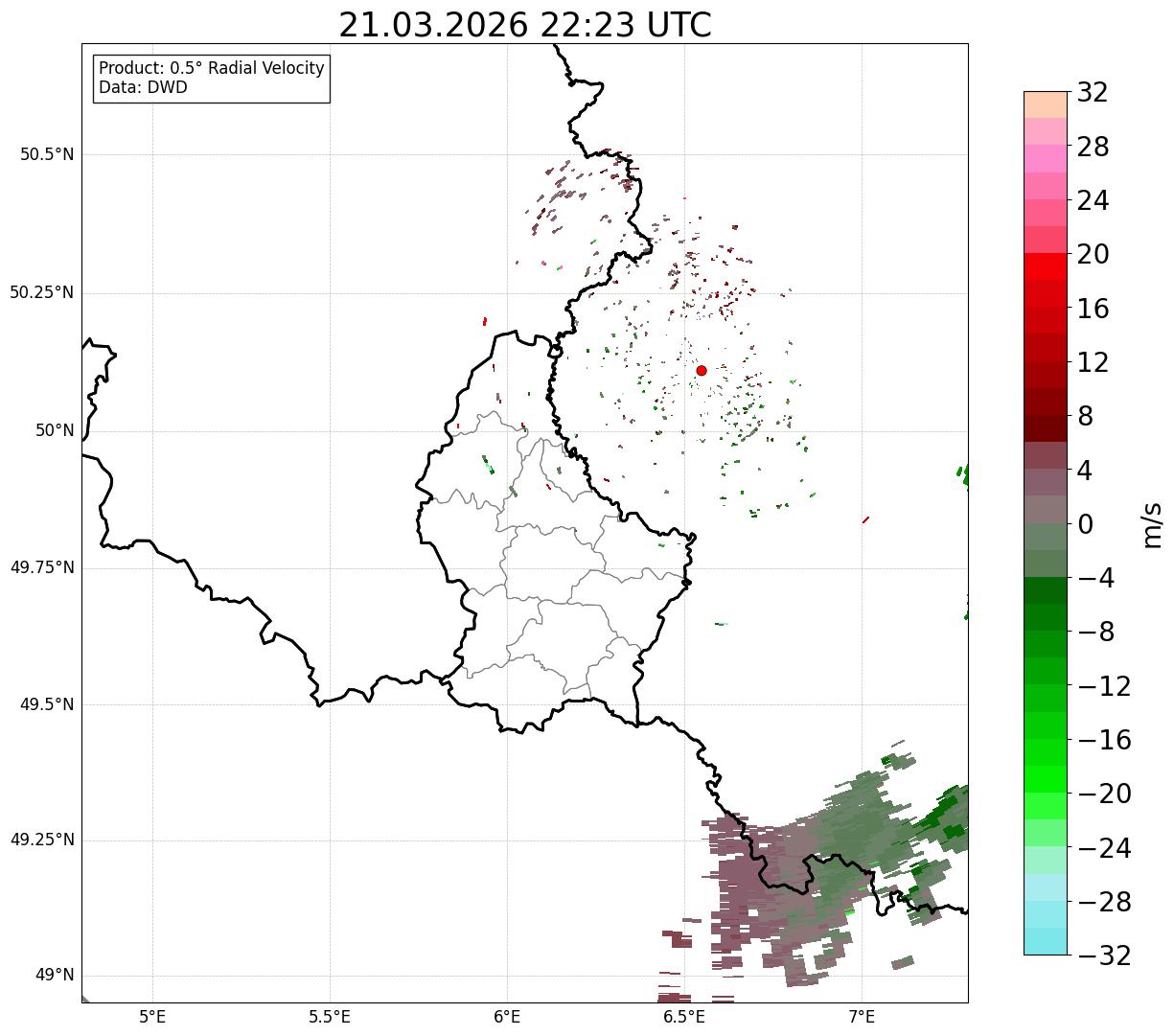Viewport: 1174px width, 1036px height.
Task: Click the colorbar tick label '24'
Action: coord(1093,201)
